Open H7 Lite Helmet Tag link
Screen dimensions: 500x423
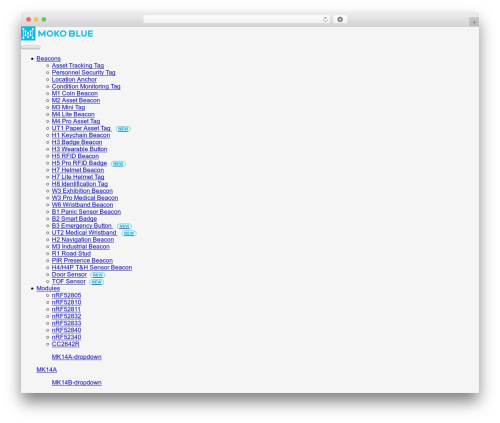tap(78, 177)
